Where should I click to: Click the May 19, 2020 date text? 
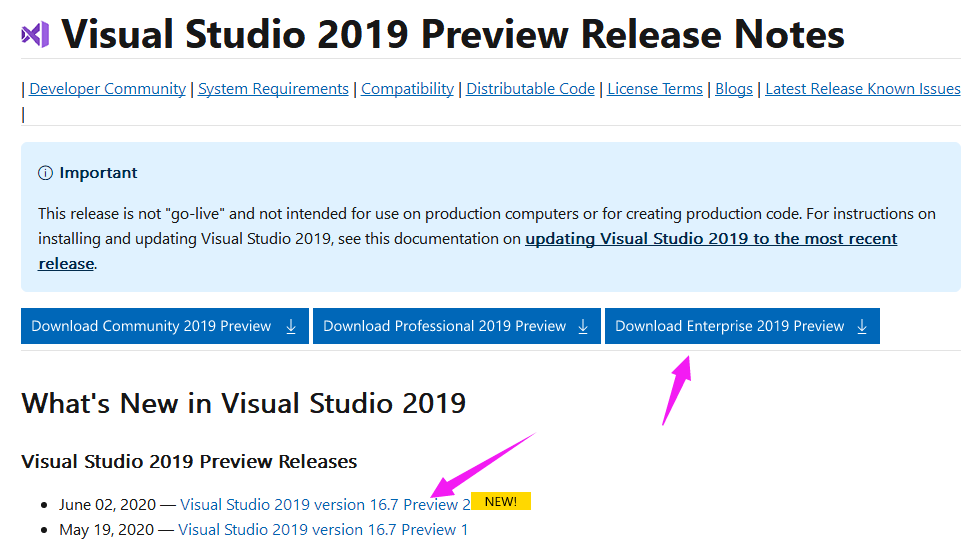[106, 530]
